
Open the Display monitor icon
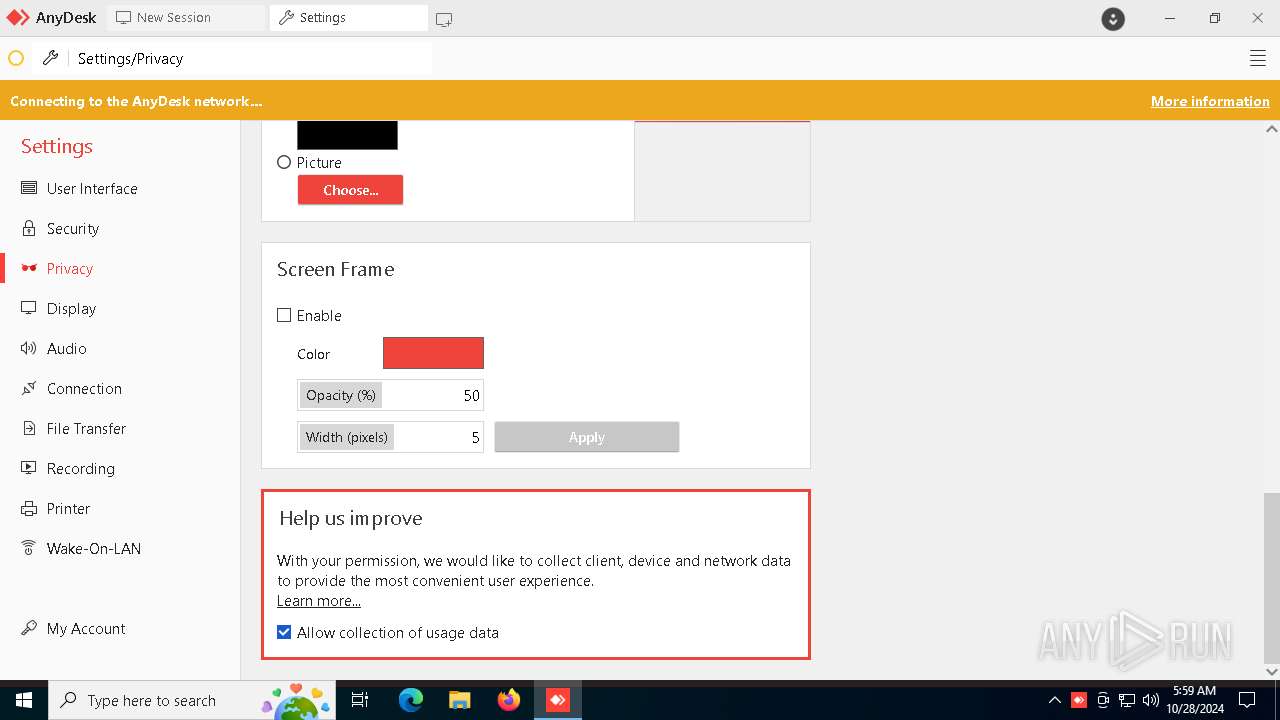click(x=29, y=308)
